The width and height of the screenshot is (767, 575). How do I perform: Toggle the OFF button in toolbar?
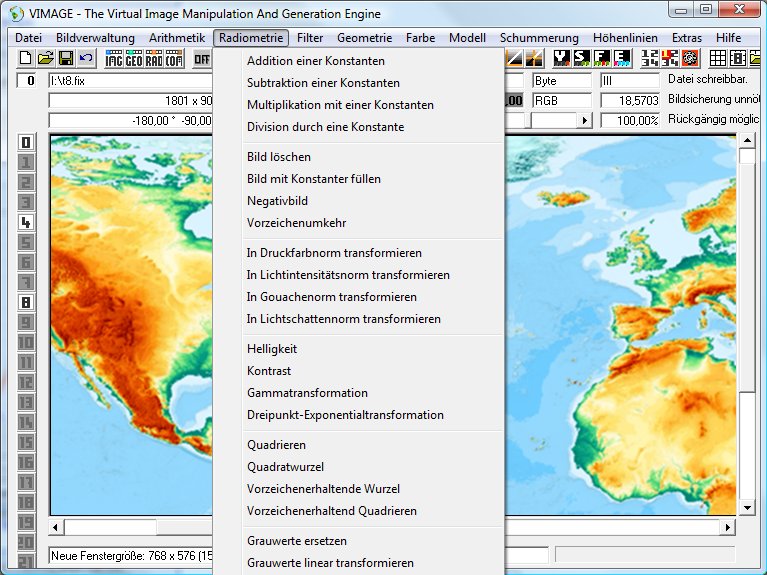tap(202, 59)
